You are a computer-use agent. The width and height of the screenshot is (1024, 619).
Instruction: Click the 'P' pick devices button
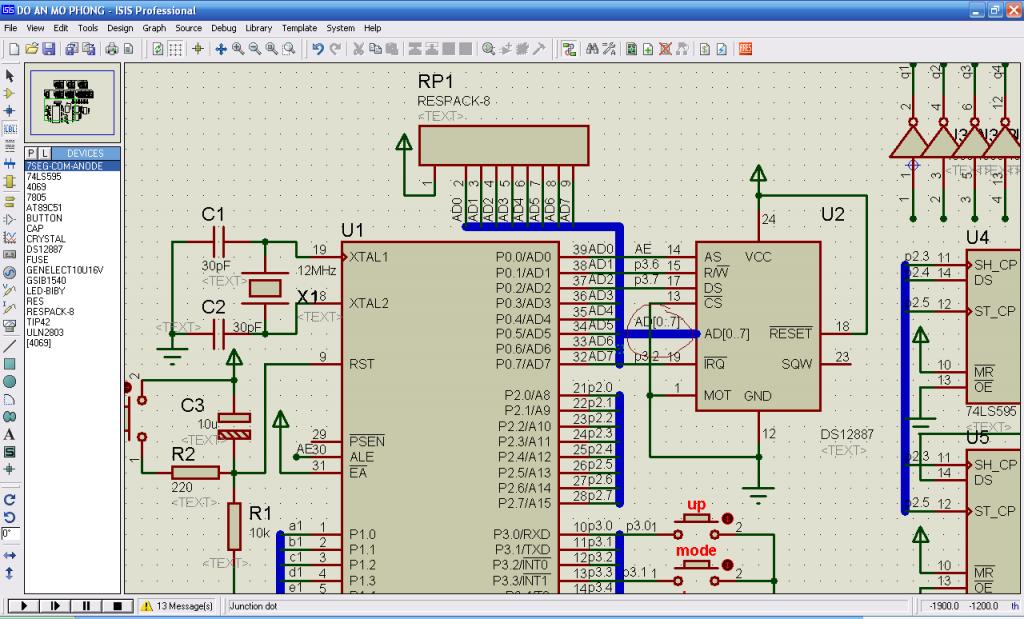coord(31,153)
